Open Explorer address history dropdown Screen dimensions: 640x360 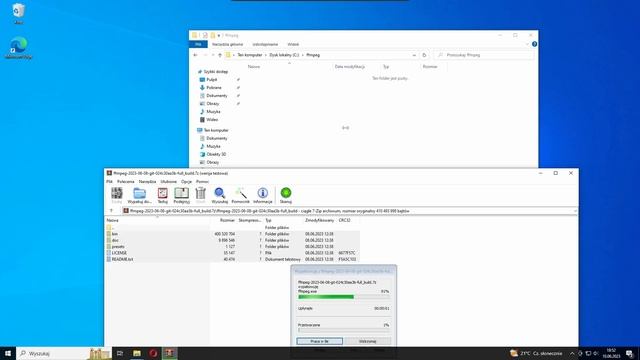click(414, 55)
